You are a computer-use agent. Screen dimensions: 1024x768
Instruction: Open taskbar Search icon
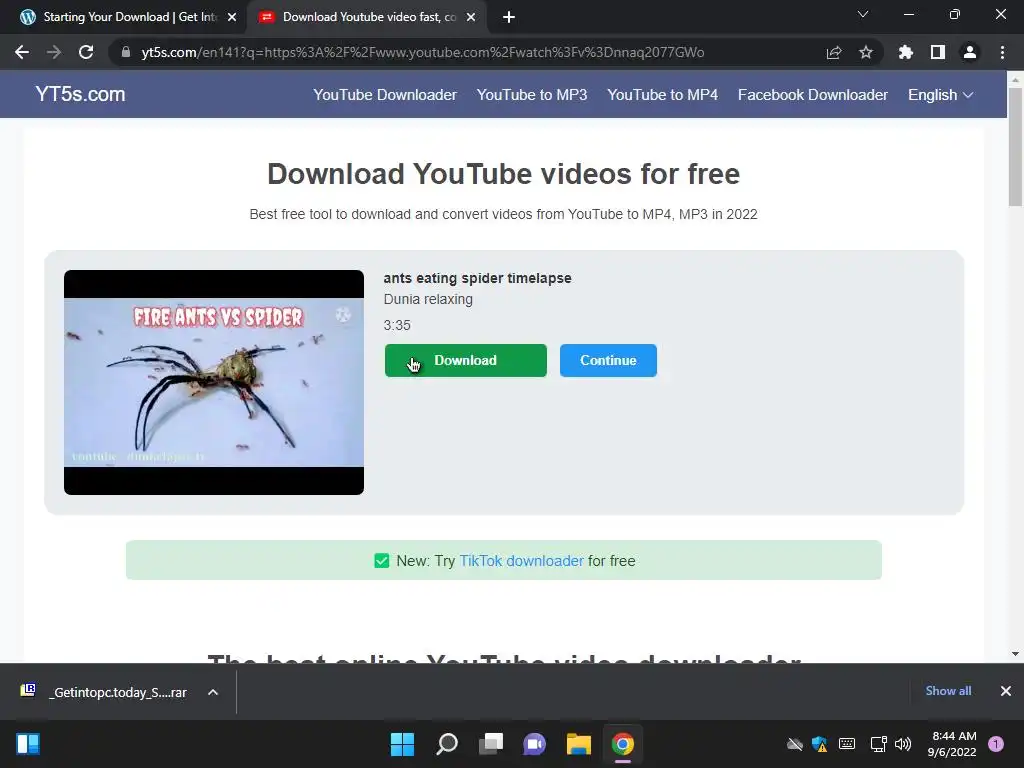click(x=447, y=744)
